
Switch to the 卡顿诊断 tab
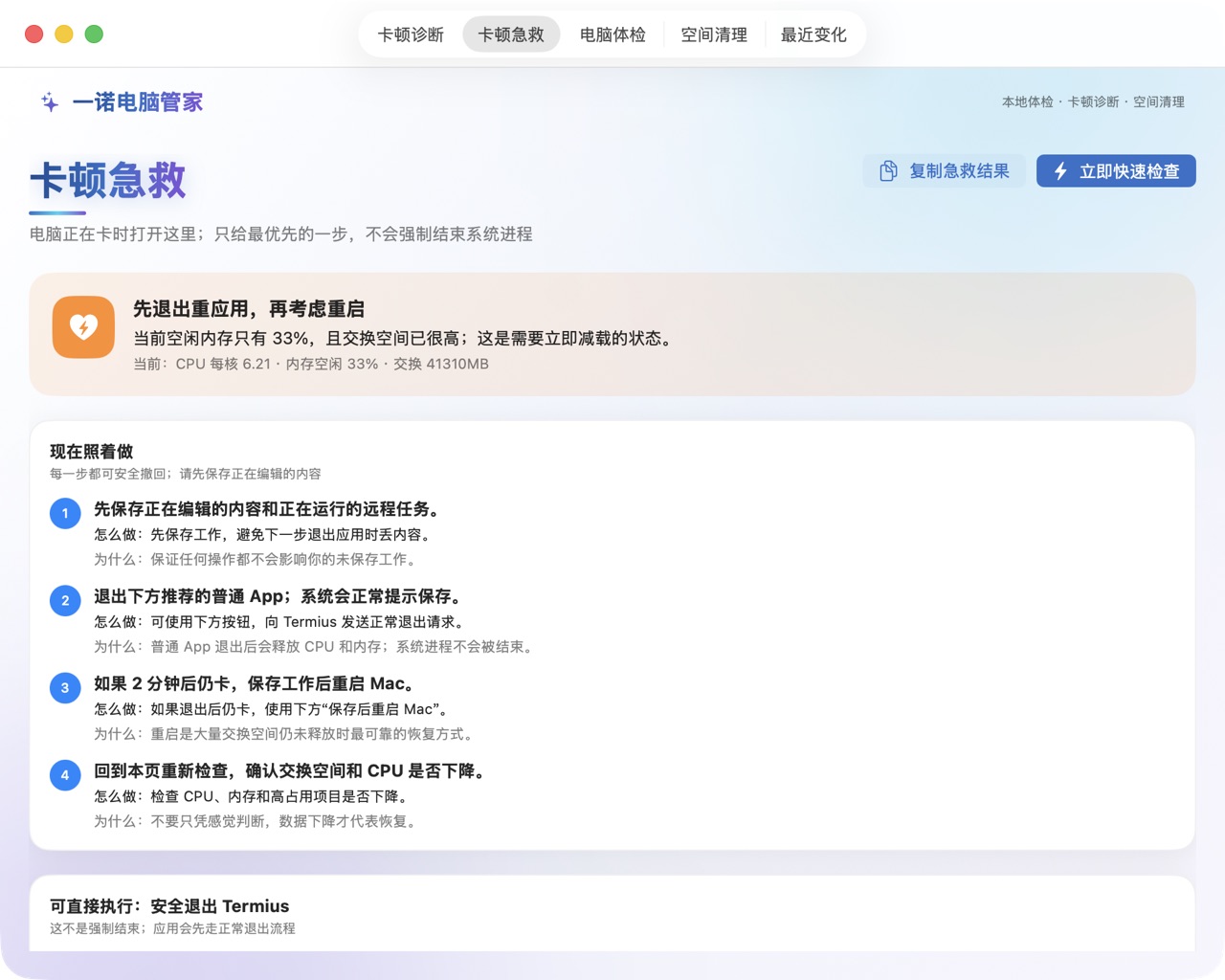(411, 34)
